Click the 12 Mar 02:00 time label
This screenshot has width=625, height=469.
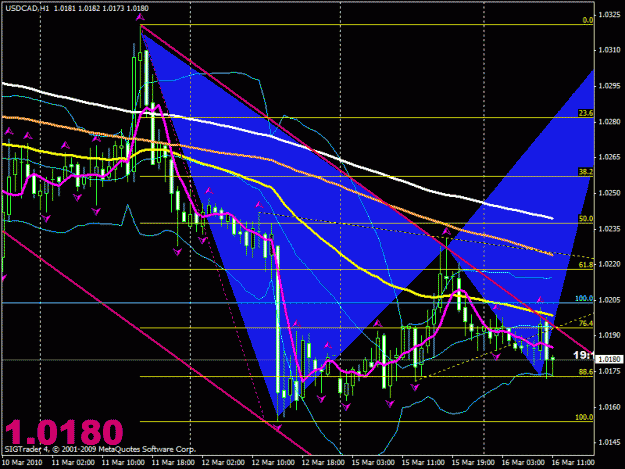(x=223, y=463)
